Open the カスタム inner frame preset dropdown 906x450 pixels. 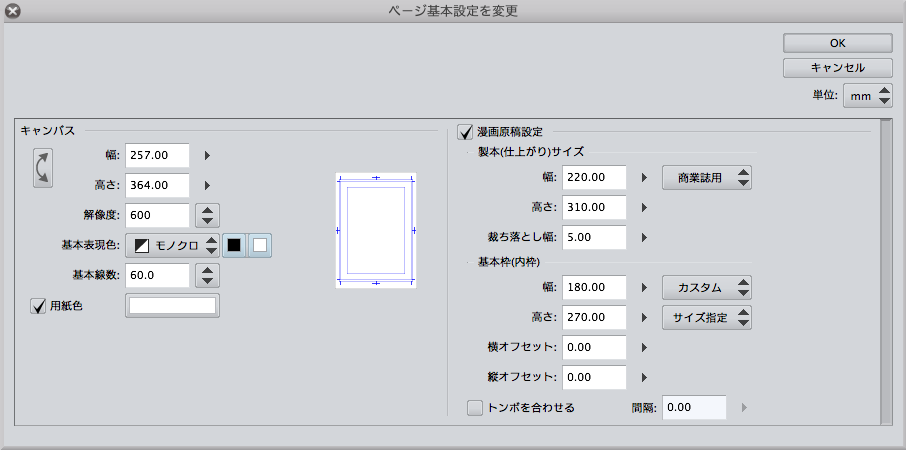click(707, 288)
